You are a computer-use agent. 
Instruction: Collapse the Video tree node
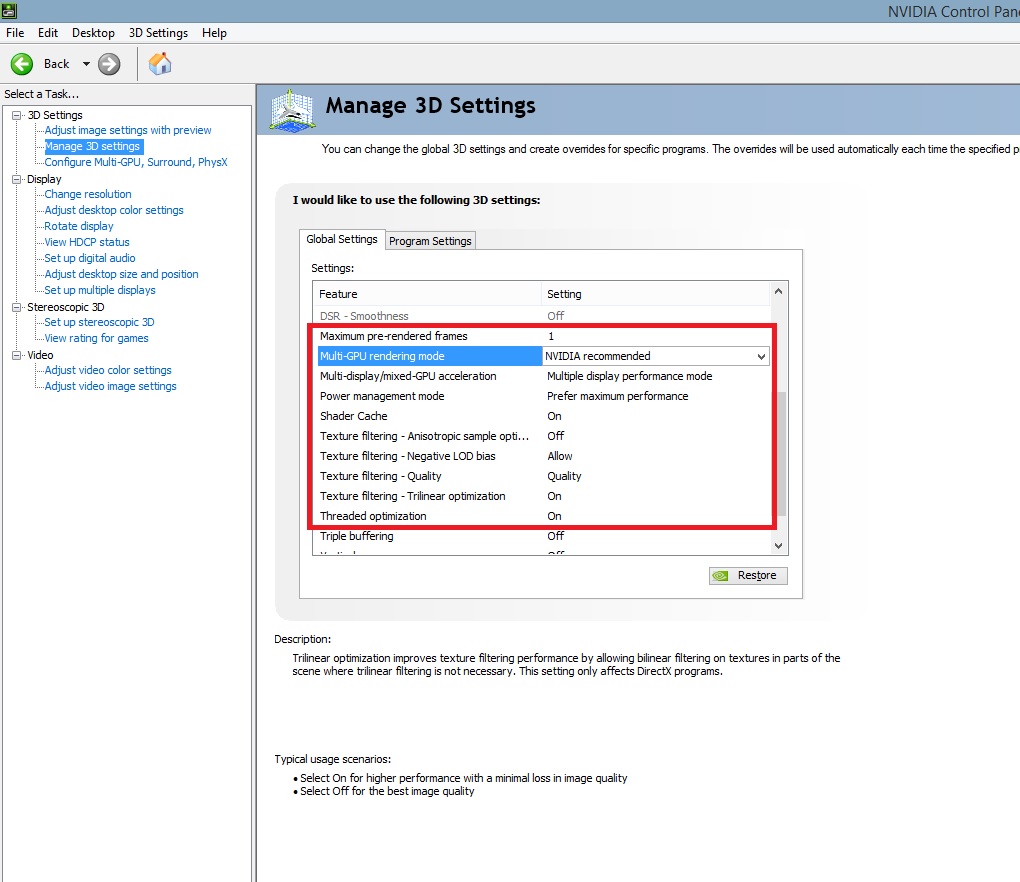[16, 355]
